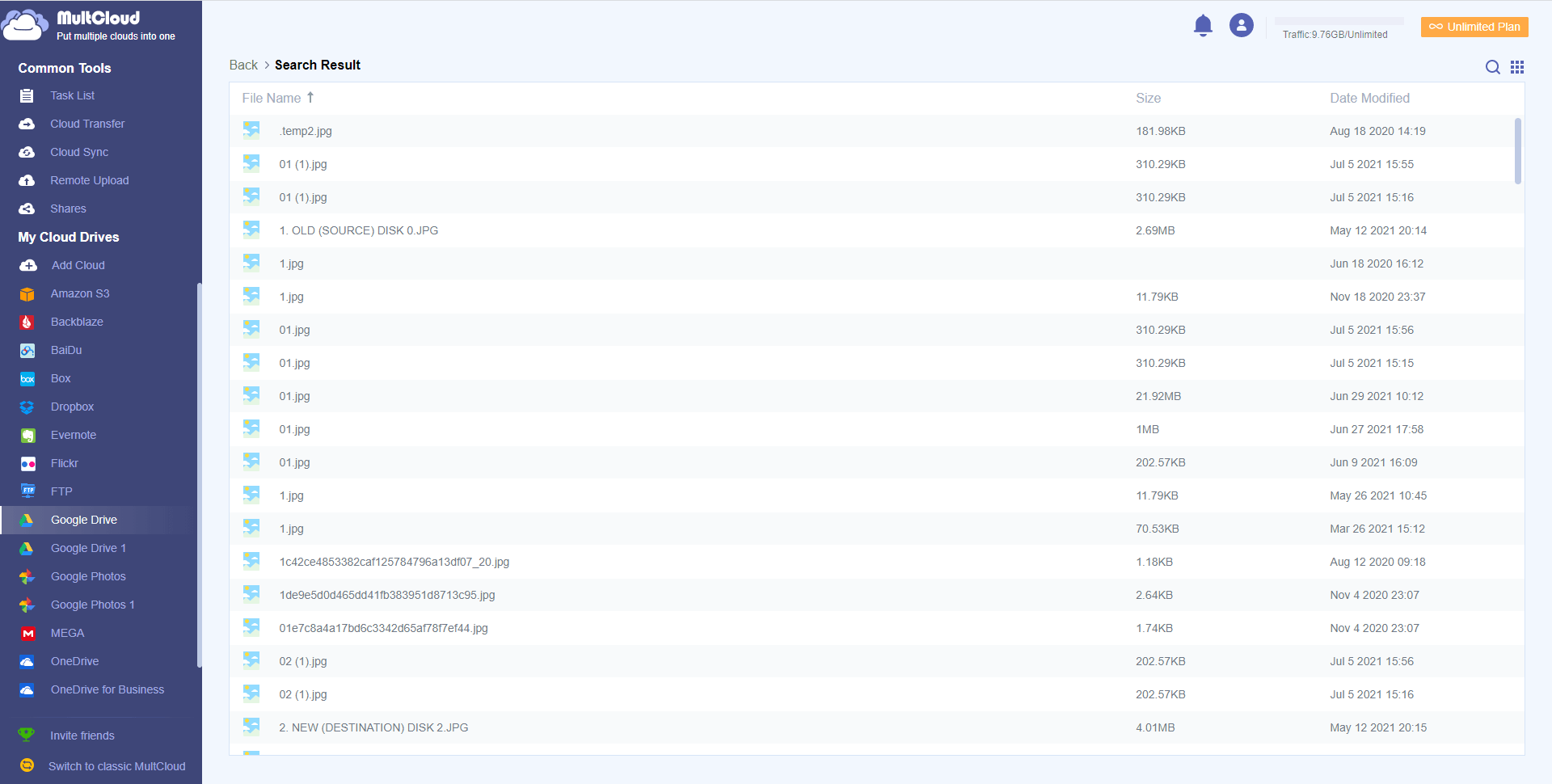Click the Date Modified column header
1552x784 pixels.
[x=1370, y=98]
